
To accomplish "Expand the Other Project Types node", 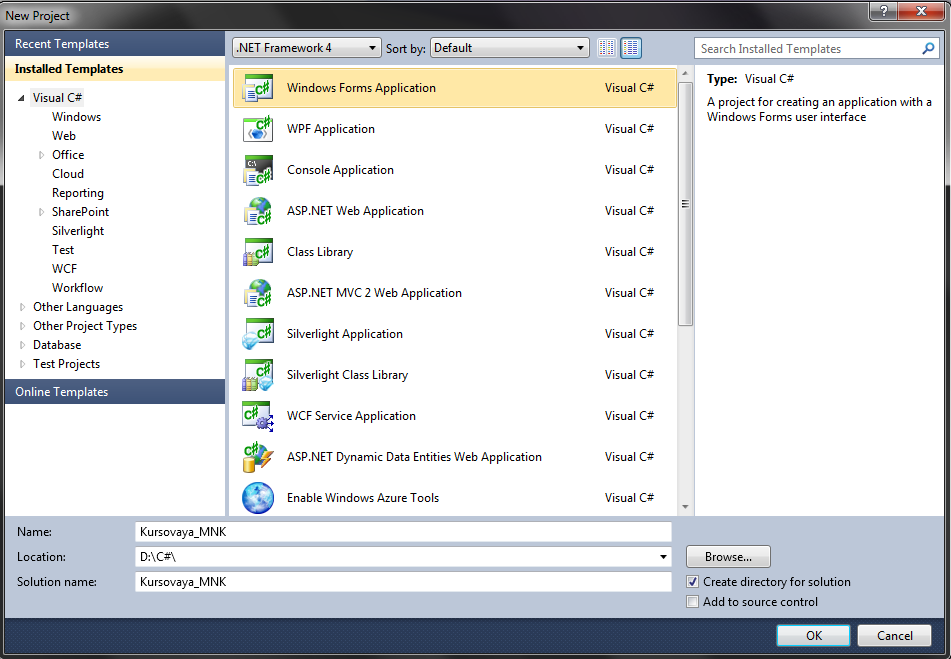I will 22,326.
